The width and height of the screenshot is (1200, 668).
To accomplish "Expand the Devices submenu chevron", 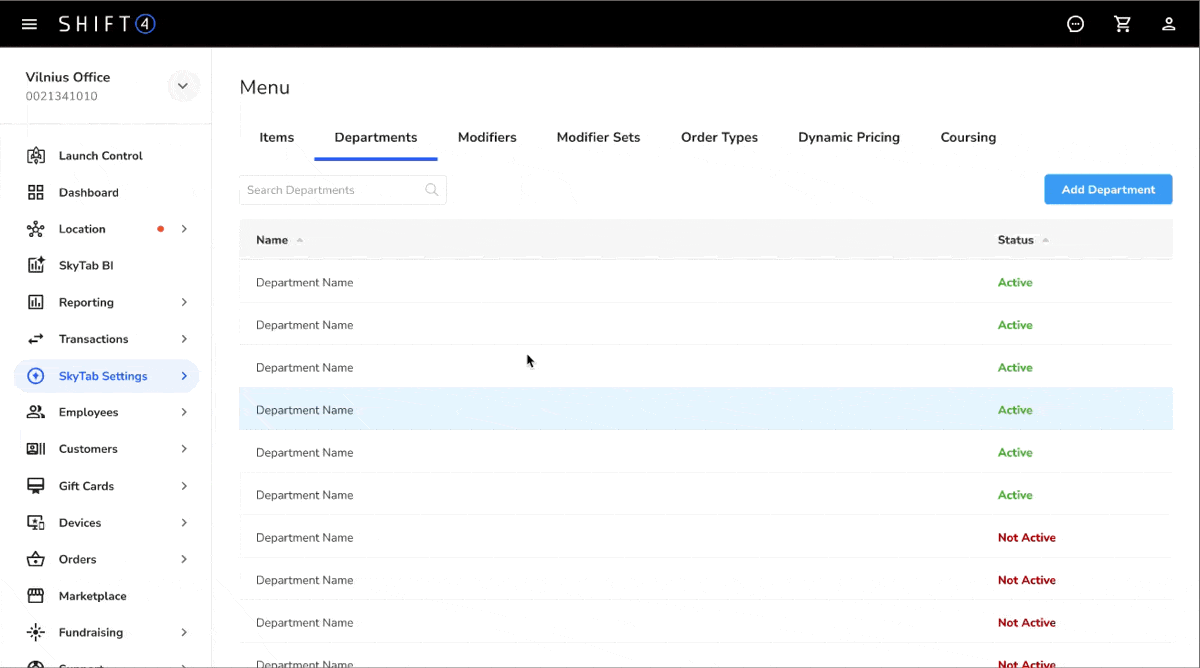I will (x=184, y=523).
